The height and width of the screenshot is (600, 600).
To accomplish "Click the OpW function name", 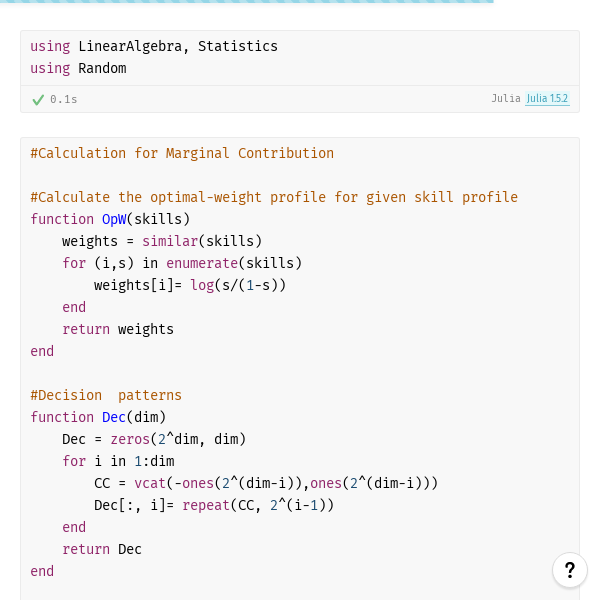I will (114, 219).
